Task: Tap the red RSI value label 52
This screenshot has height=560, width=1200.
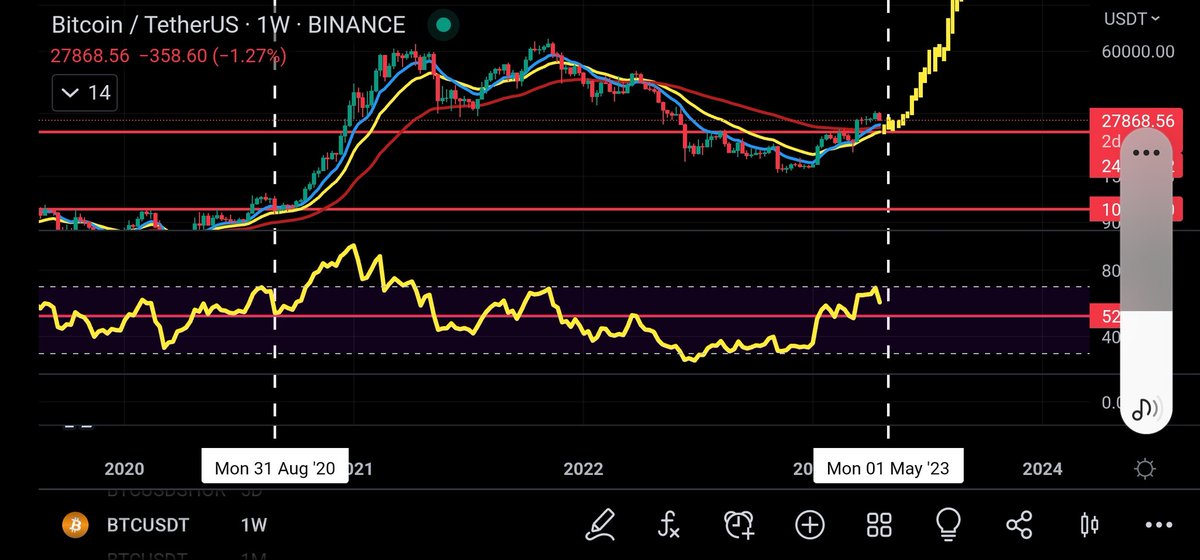Action: (x=1104, y=316)
